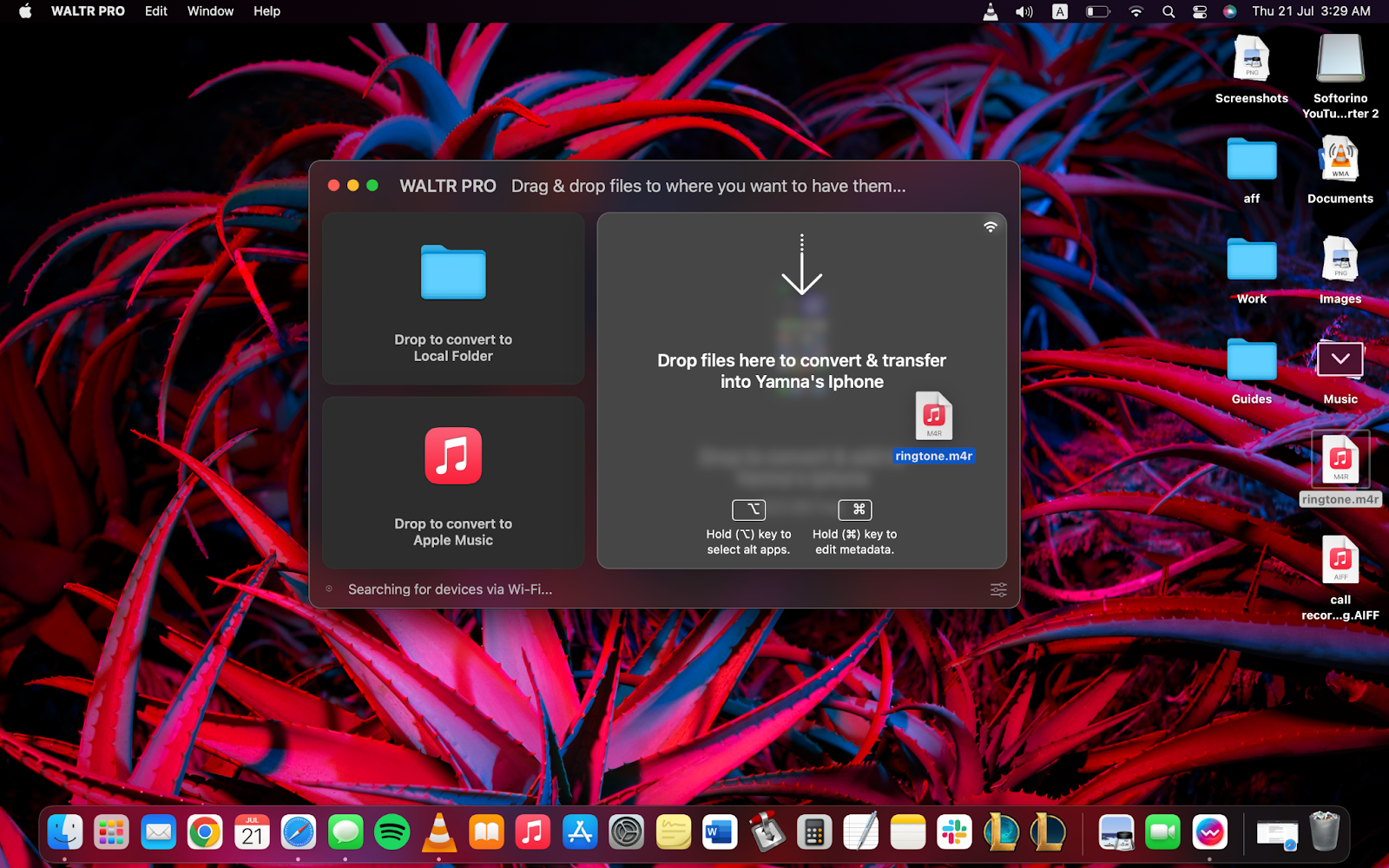Open Stickies from the Dock
Viewport: 1389px width, 868px height.
point(674,833)
